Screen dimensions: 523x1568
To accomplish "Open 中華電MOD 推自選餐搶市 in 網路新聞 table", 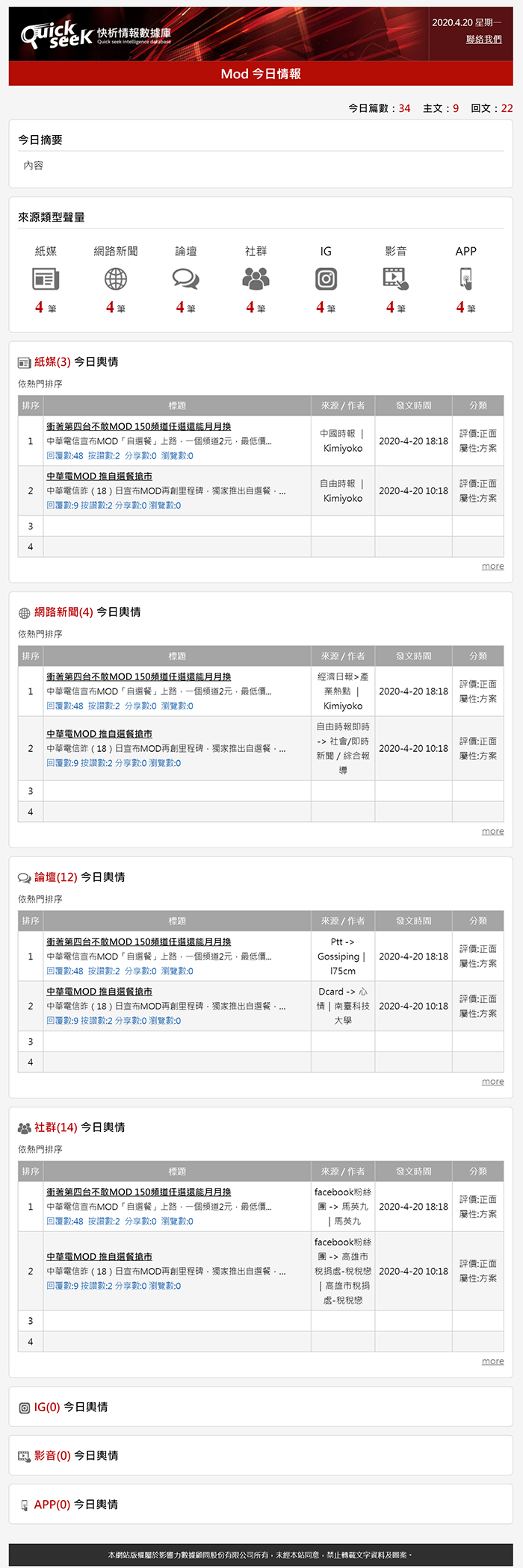I will click(x=99, y=734).
